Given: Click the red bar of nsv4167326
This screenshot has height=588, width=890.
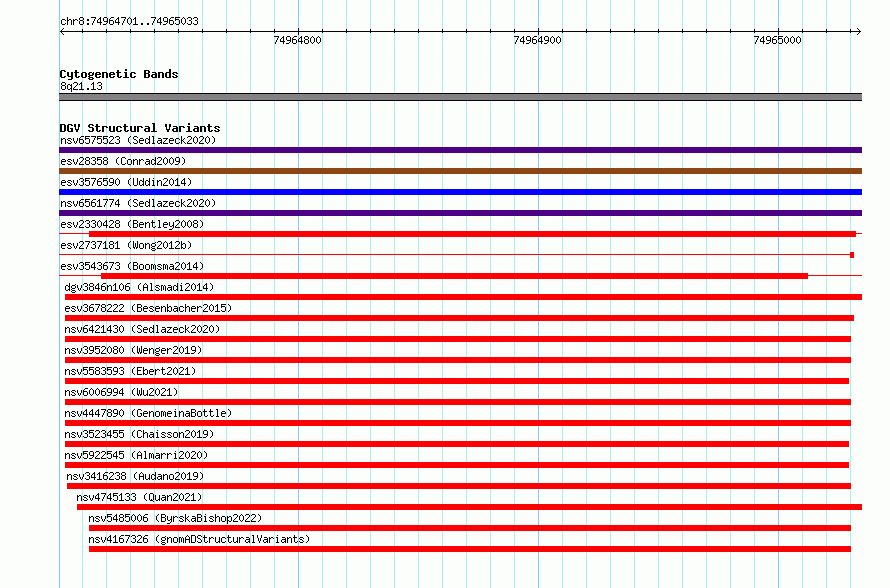Looking at the screenshot, I should (x=470, y=549).
